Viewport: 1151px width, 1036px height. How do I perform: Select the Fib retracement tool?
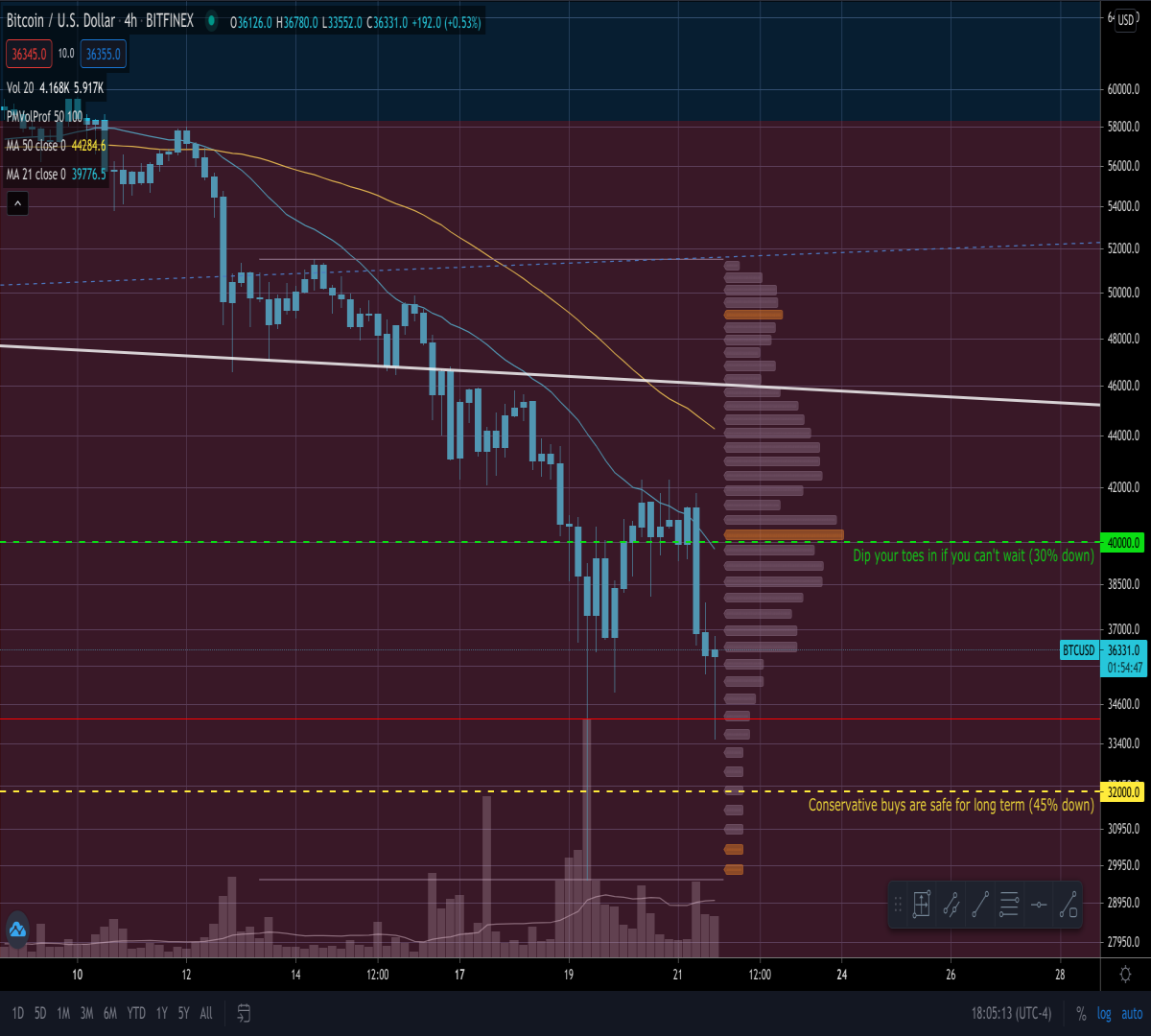pyautogui.click(x=1009, y=904)
